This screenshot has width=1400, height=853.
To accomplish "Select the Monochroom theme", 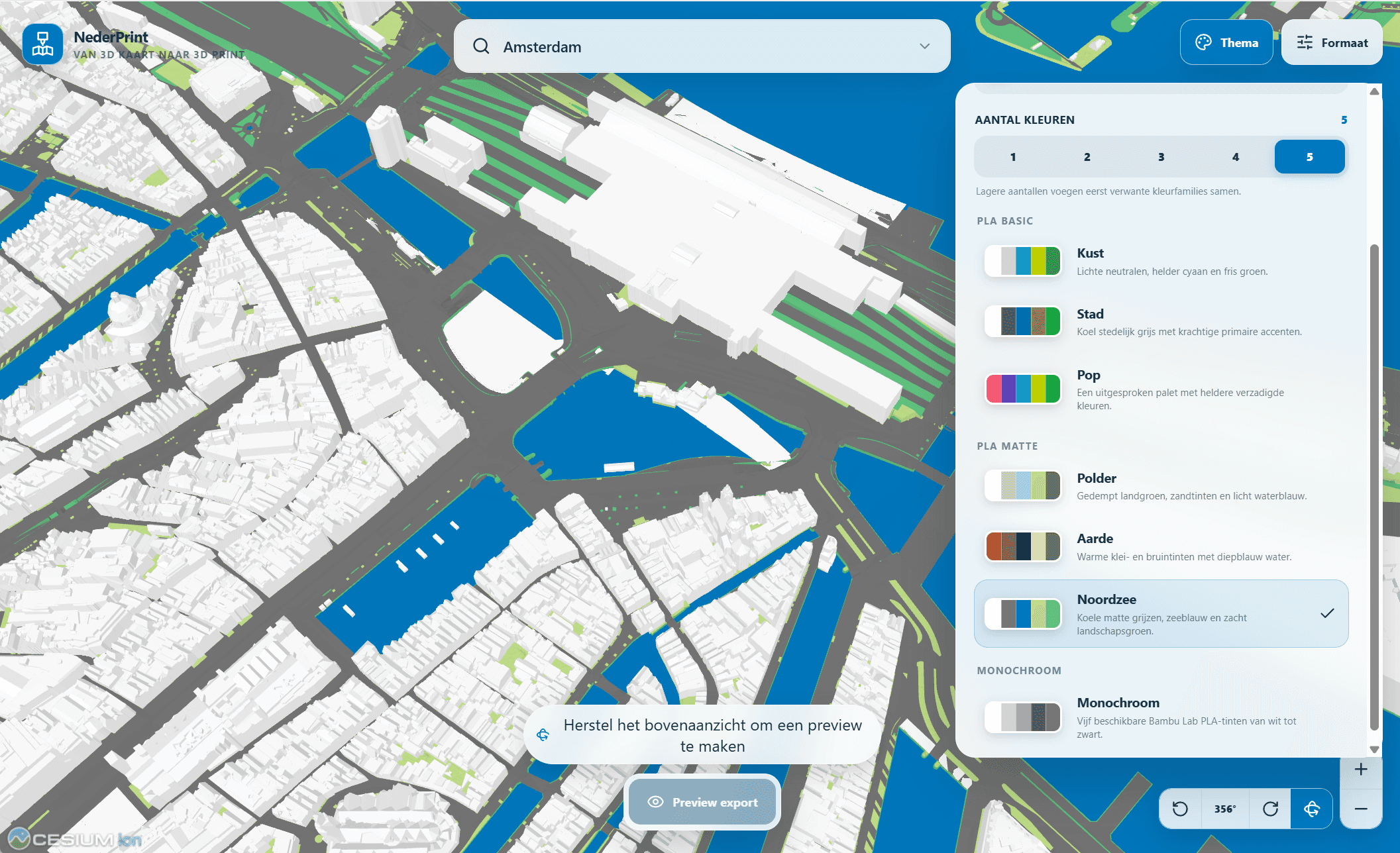I will pos(1161,717).
